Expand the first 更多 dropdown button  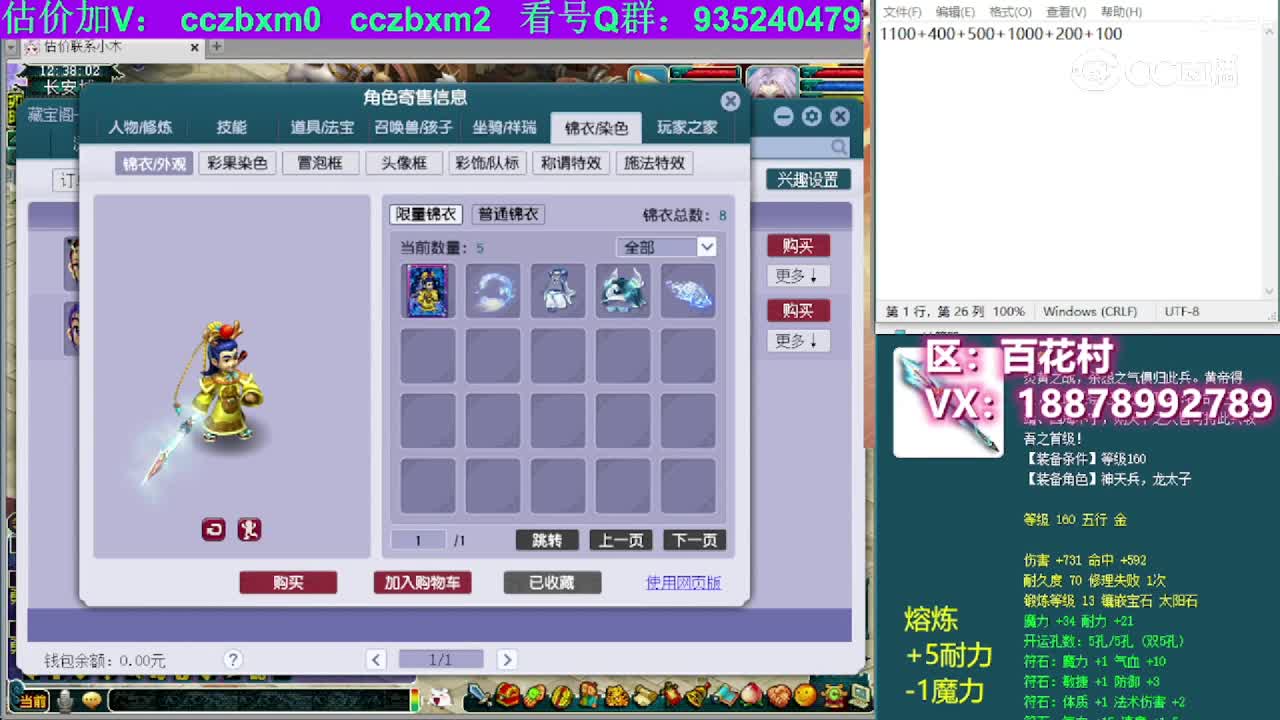point(797,275)
